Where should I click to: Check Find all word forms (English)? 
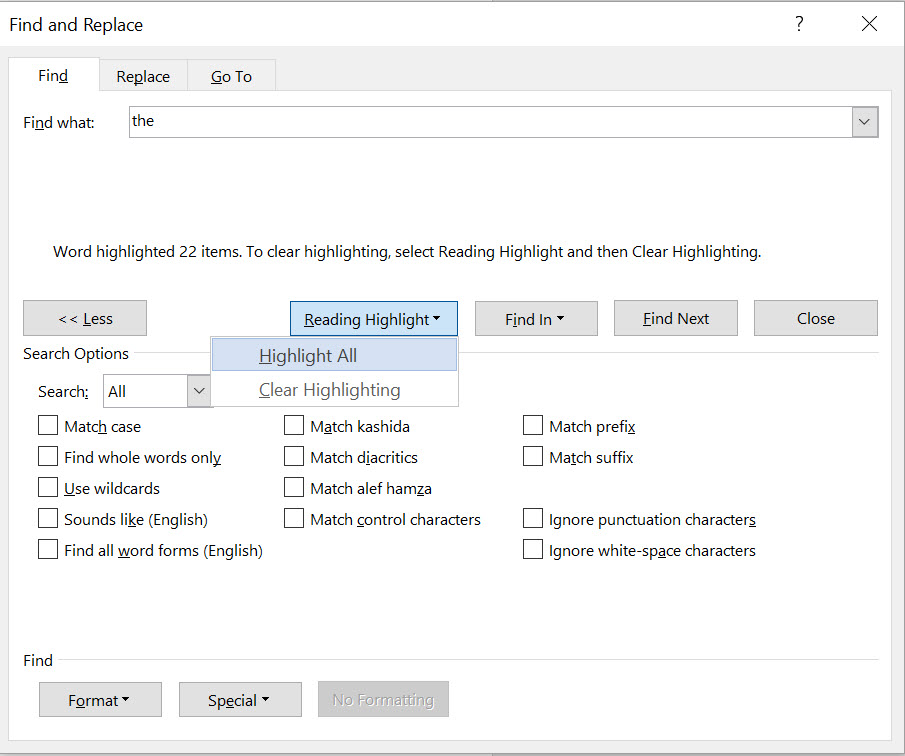(x=48, y=550)
